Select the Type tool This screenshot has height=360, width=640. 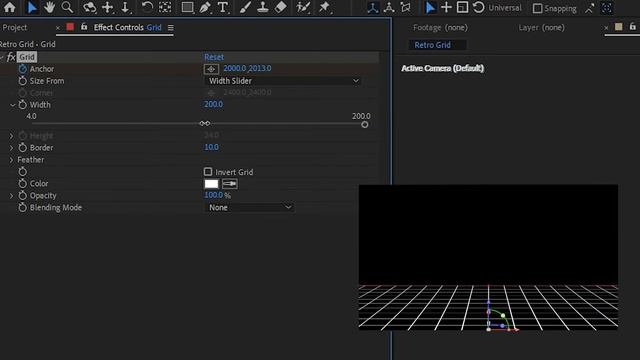[x=223, y=7]
